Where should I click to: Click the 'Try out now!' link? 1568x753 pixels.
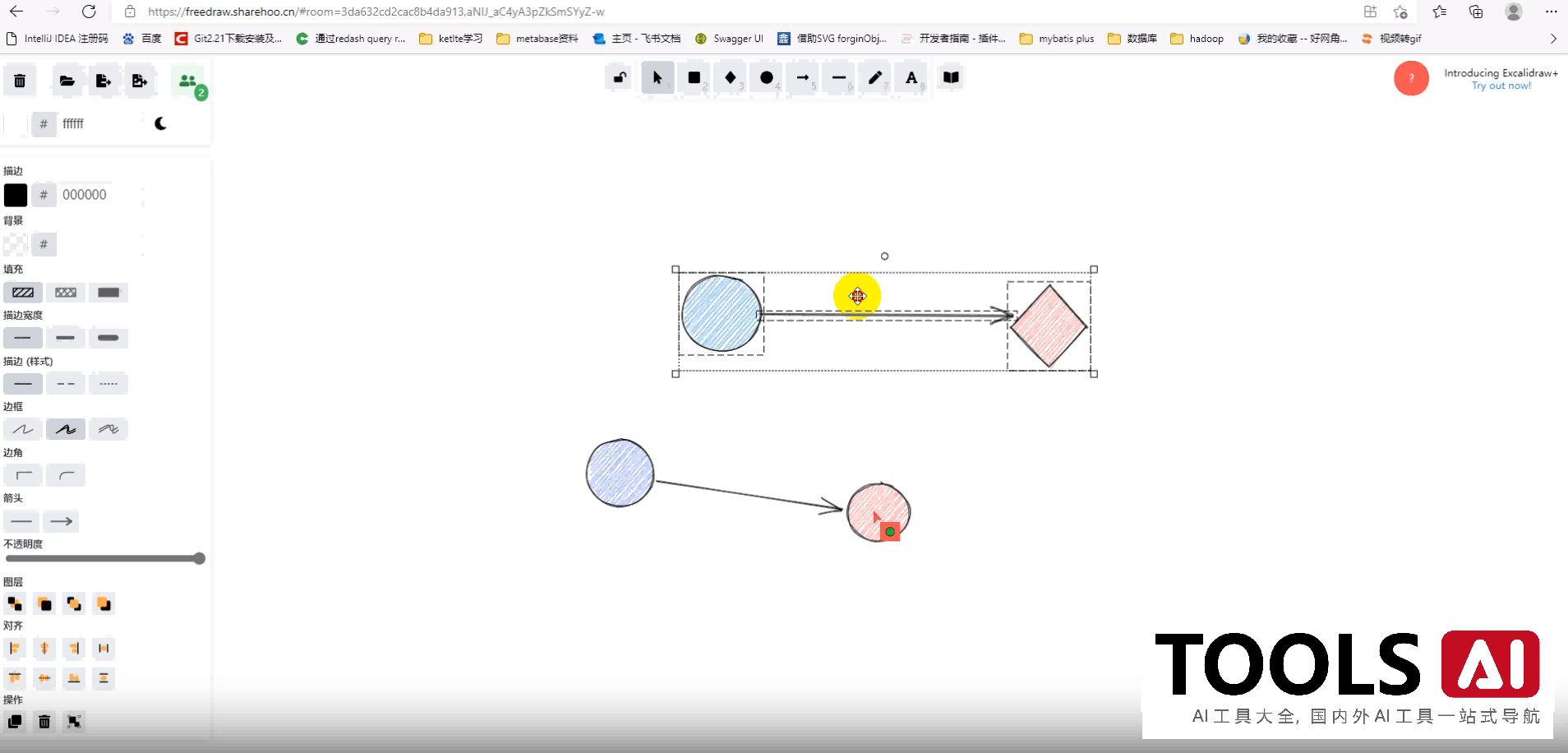click(1501, 86)
